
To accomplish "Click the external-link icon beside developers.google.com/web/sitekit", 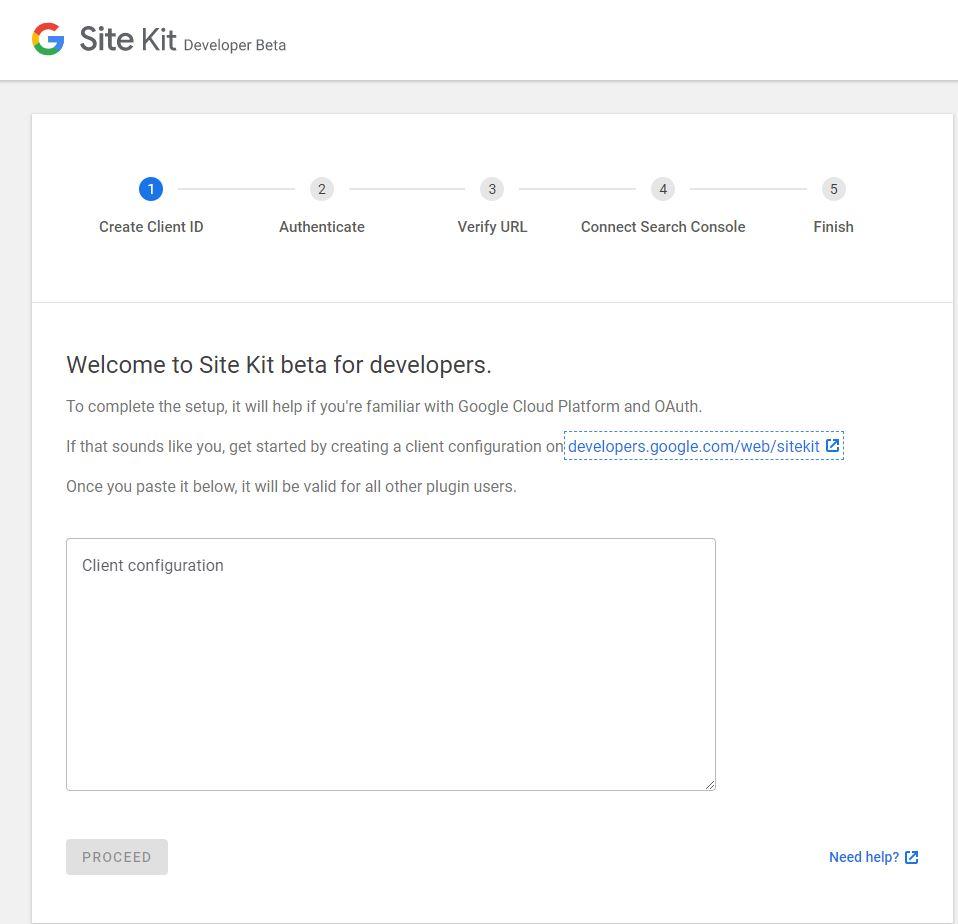I will [x=832, y=446].
